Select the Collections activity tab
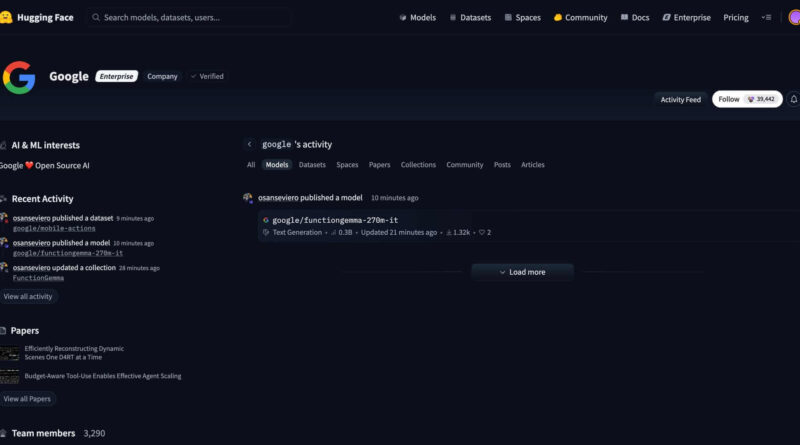 [418, 165]
